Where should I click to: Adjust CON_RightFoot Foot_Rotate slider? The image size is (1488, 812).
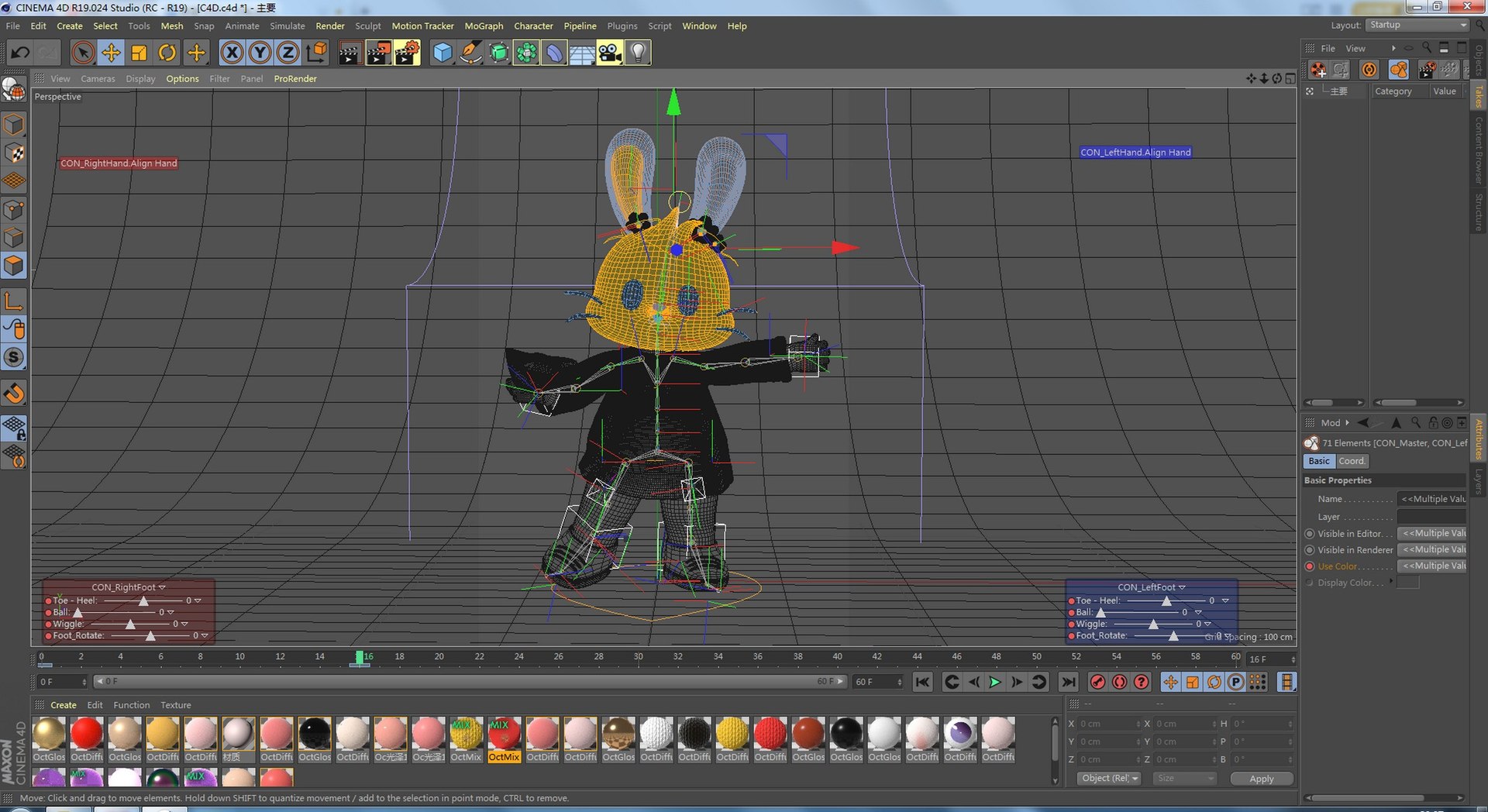click(150, 635)
